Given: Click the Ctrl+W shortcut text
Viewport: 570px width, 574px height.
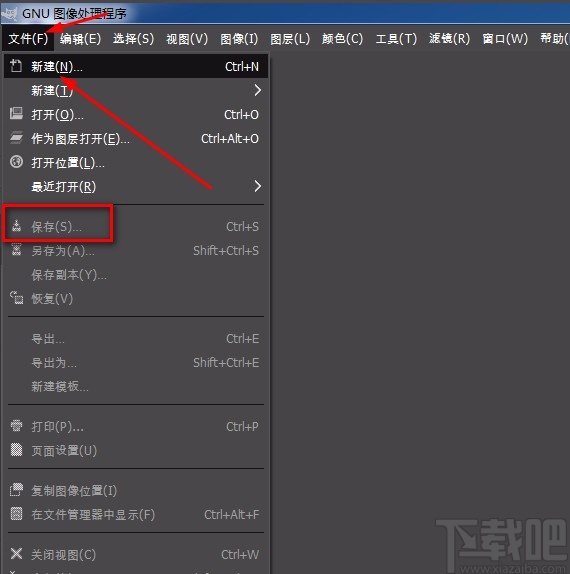Looking at the screenshot, I should pos(240,555).
